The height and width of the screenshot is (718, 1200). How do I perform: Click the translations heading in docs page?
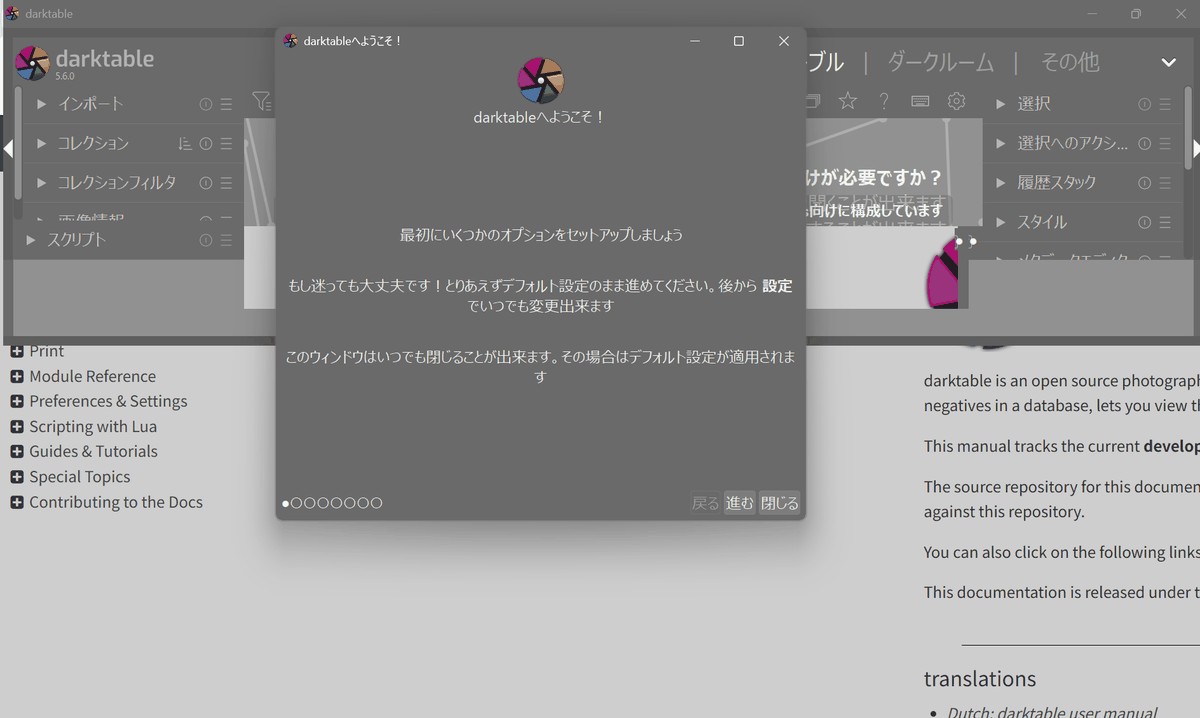pos(980,679)
